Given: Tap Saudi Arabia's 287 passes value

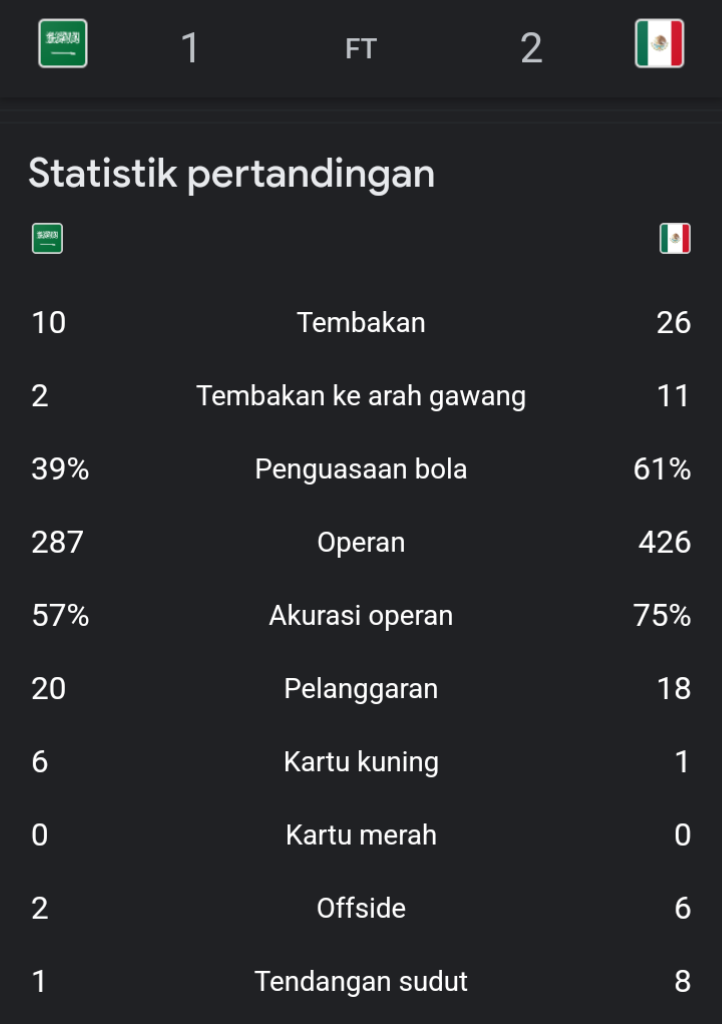Looking at the screenshot, I should 58,542.
